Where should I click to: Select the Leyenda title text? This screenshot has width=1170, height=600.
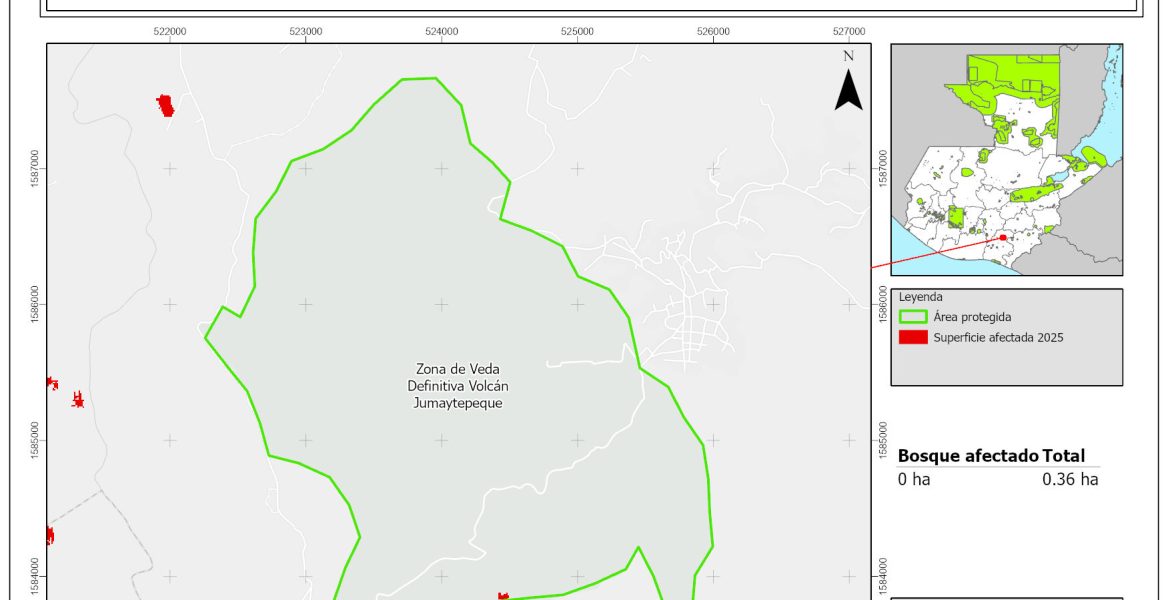point(921,297)
